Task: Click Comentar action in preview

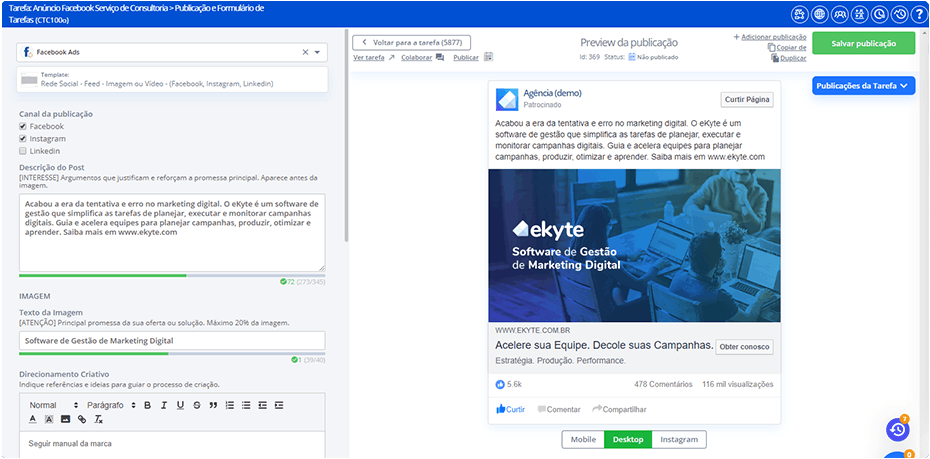Action: pos(559,409)
